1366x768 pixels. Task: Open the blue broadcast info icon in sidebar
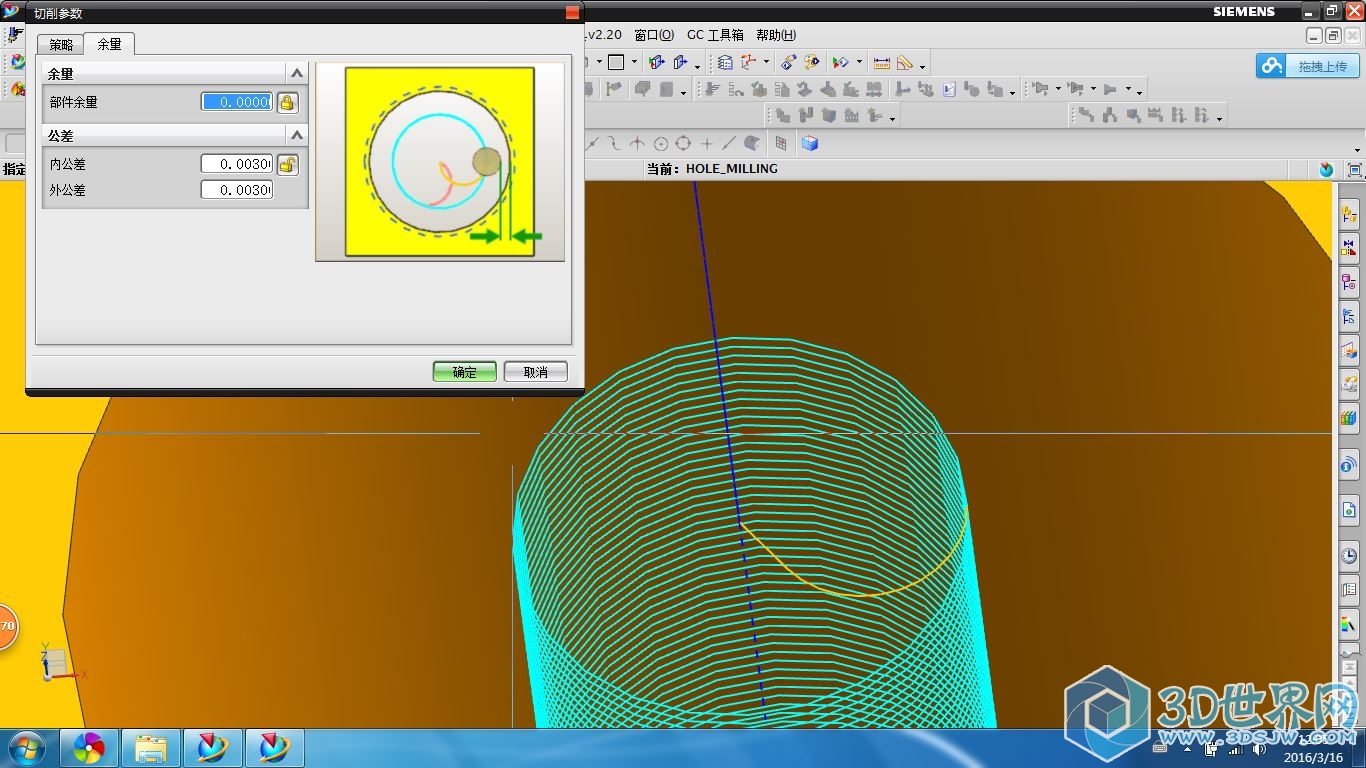tap(1349, 465)
